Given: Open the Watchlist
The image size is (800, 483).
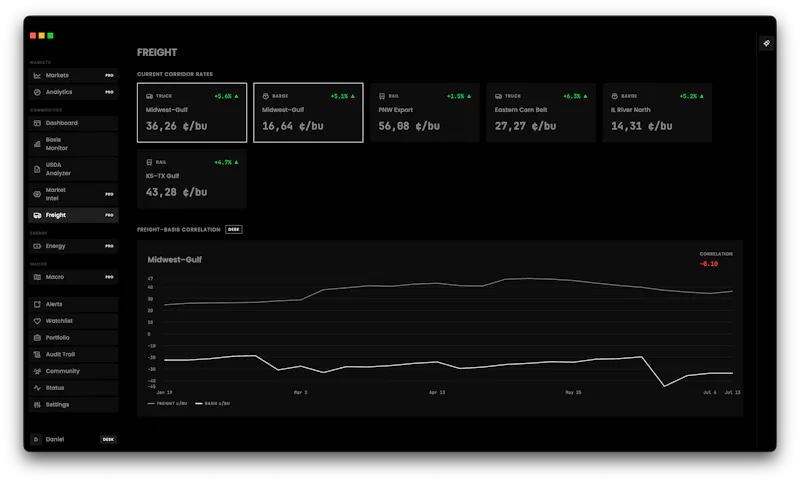Looking at the screenshot, I should tap(73, 321).
